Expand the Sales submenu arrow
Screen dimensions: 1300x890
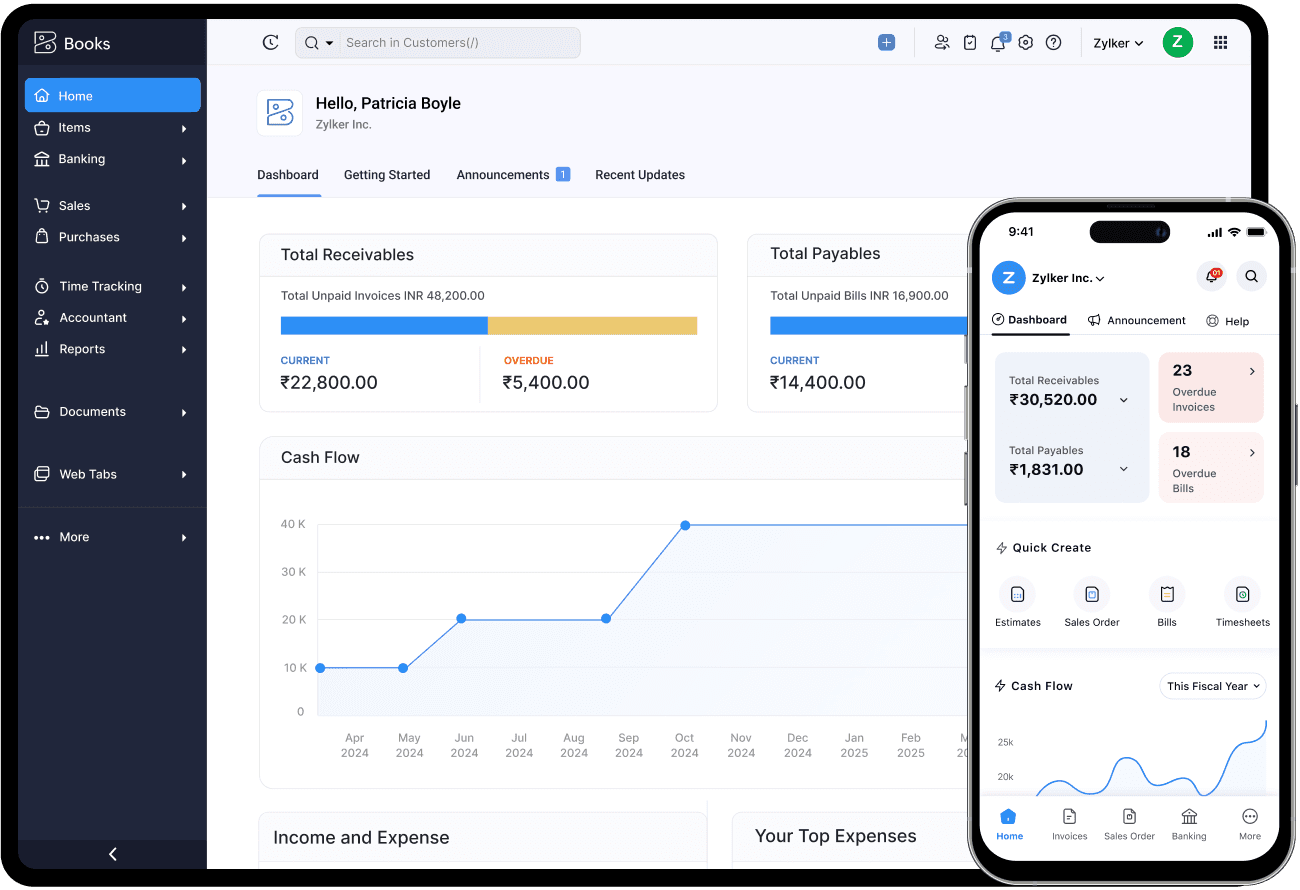point(184,207)
